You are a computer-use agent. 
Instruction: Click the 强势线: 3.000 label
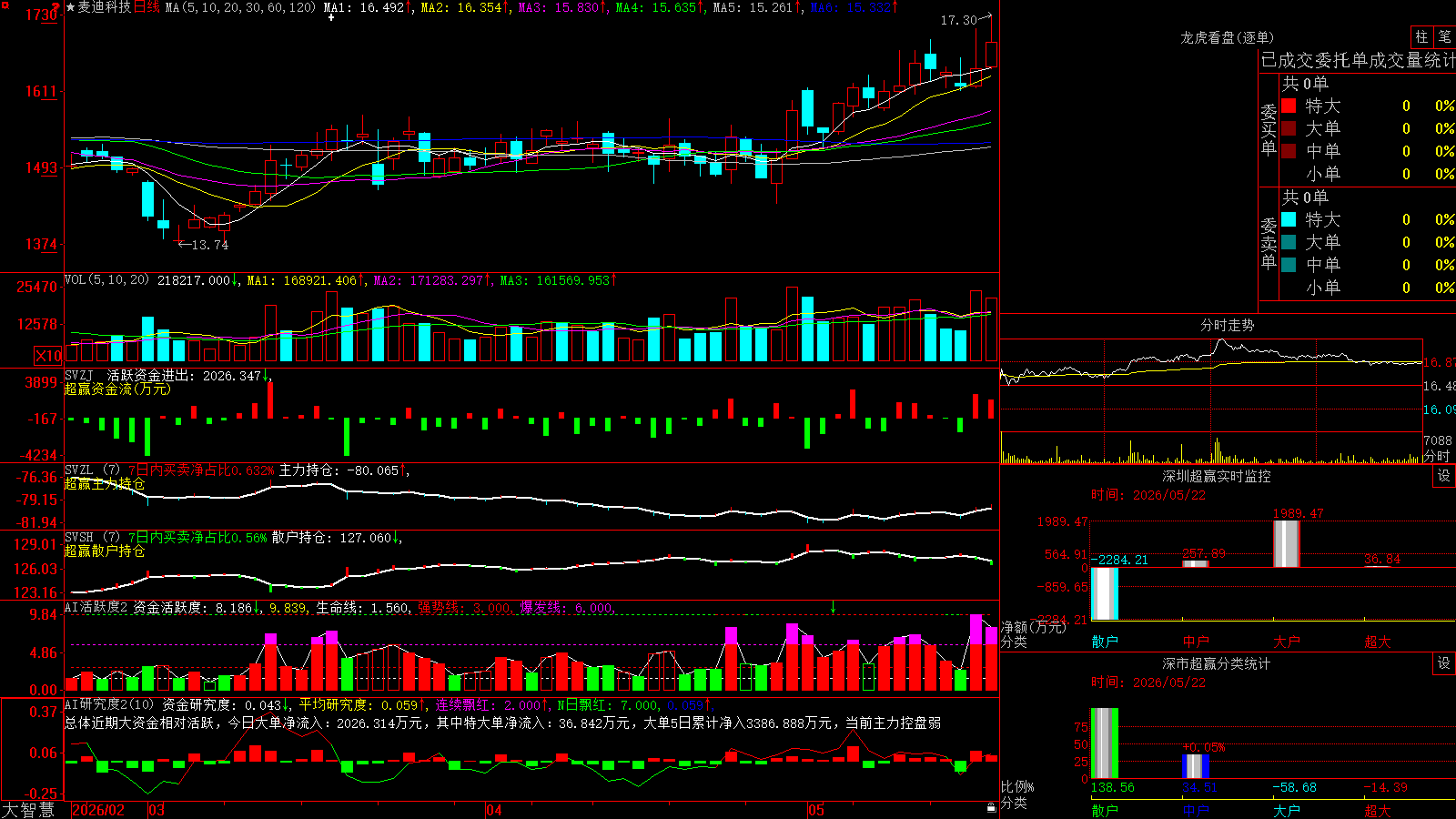pos(464,607)
